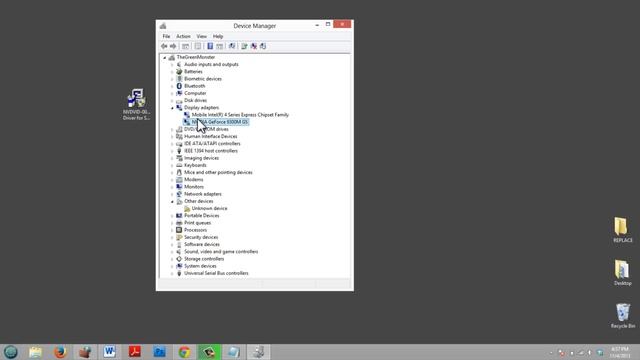Open Adobe Reader from the taskbar

click(x=135, y=352)
